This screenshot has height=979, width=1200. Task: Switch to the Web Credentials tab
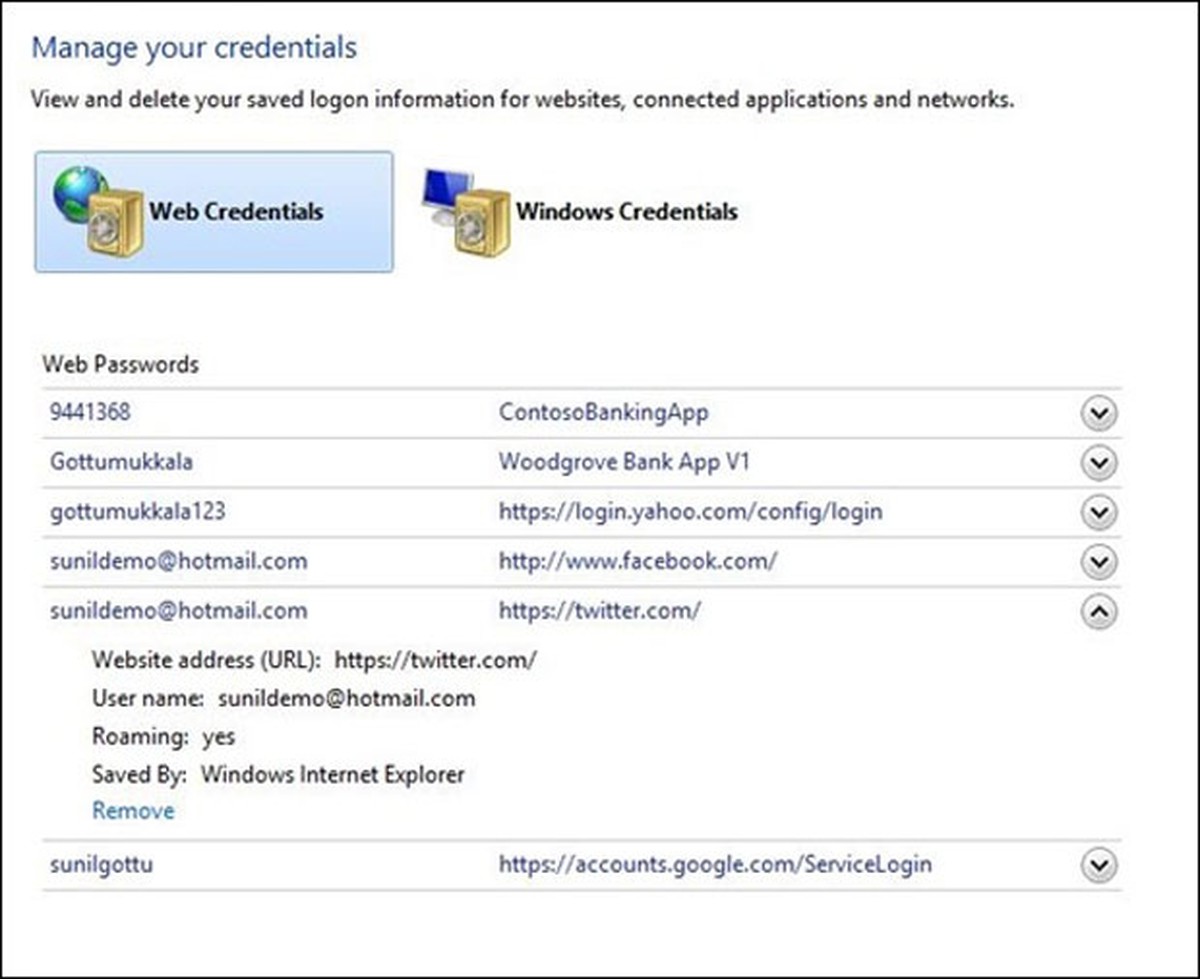click(x=236, y=212)
